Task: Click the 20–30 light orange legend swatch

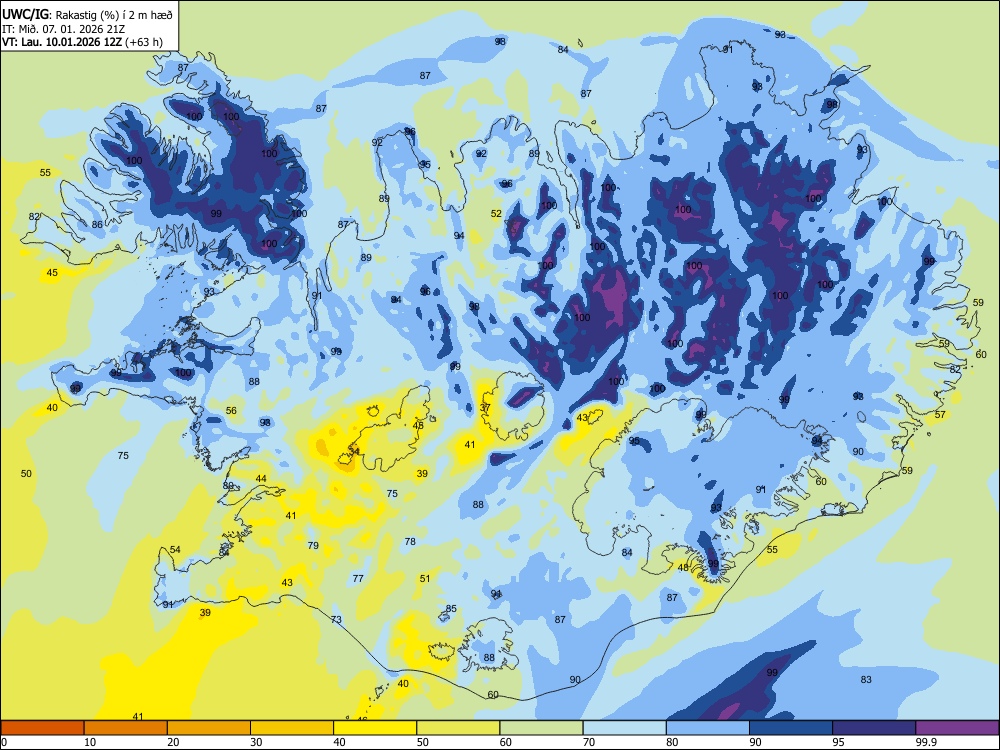Action: (x=209, y=728)
